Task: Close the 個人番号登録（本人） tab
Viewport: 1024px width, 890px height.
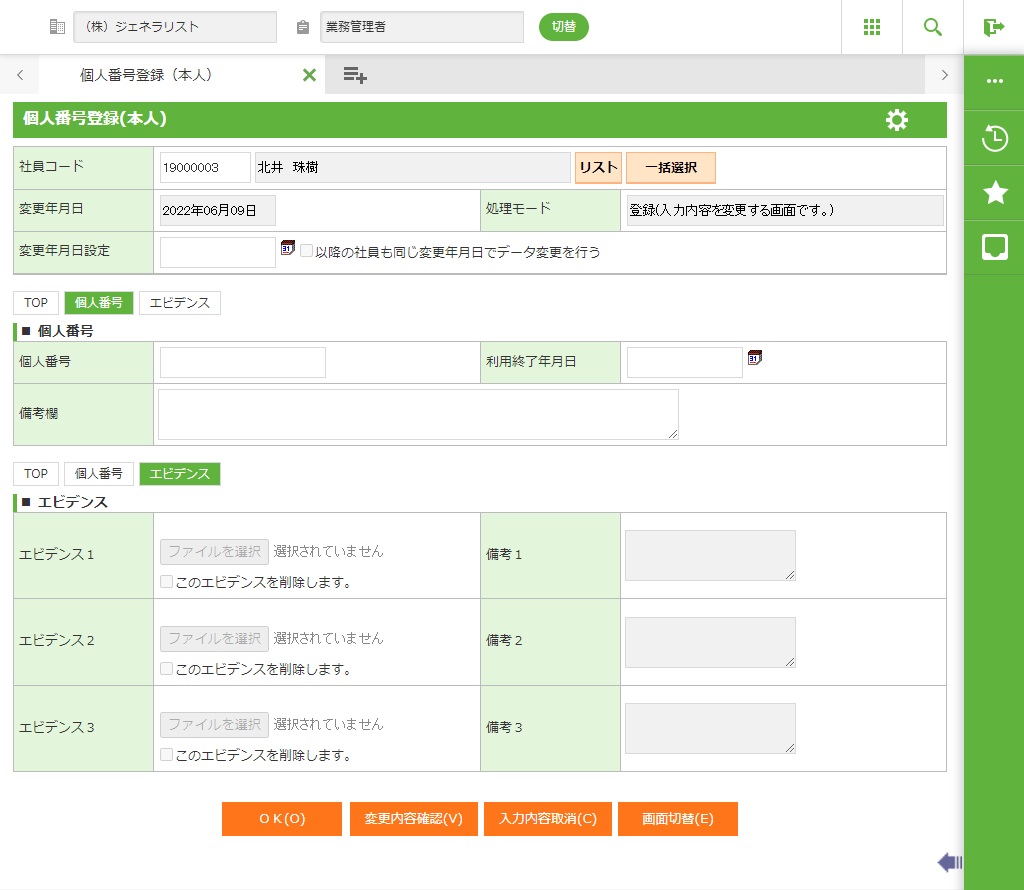Action: (x=309, y=75)
